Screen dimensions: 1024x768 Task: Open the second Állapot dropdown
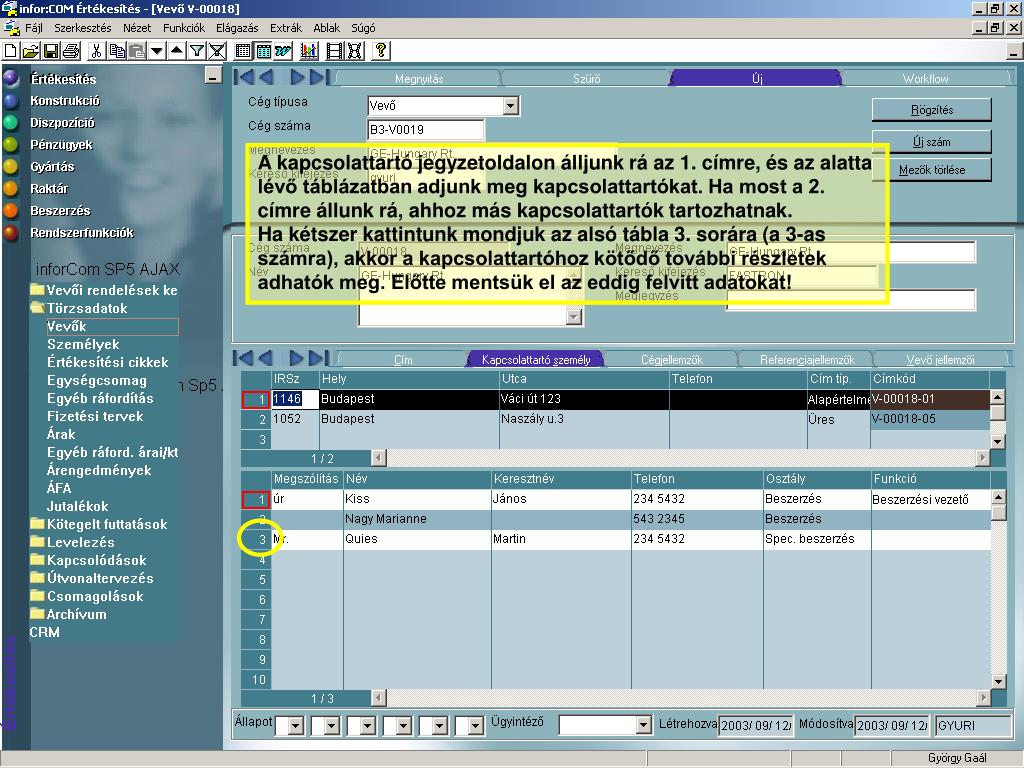pos(332,725)
